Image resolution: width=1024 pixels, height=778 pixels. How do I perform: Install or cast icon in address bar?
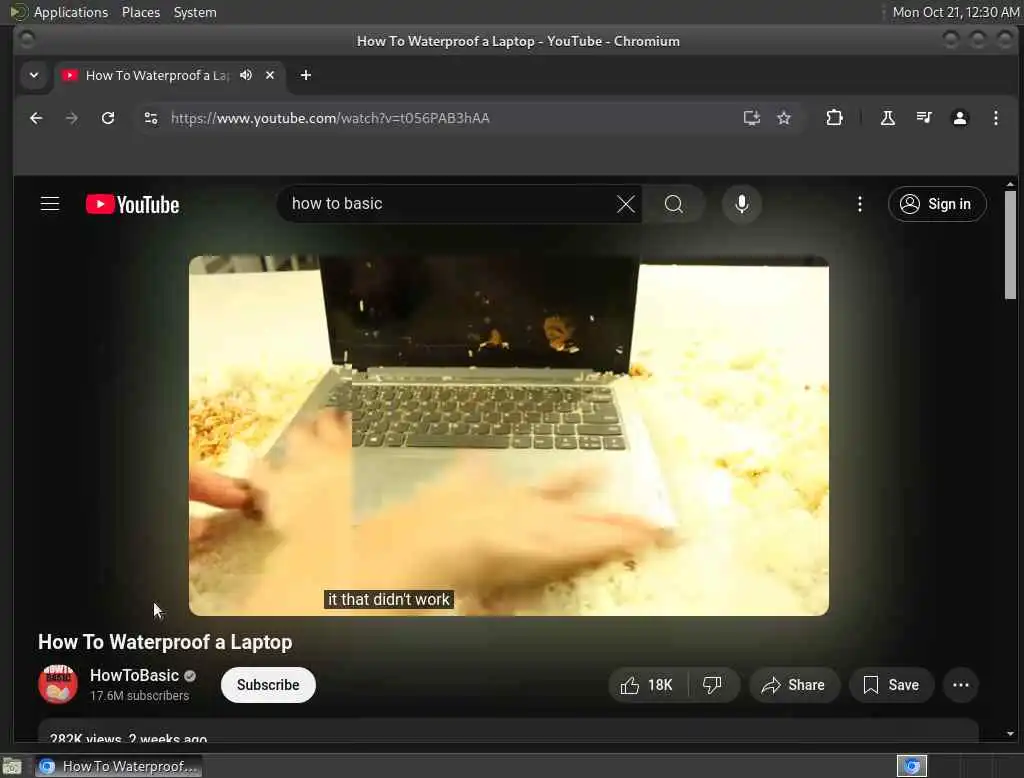(x=751, y=118)
